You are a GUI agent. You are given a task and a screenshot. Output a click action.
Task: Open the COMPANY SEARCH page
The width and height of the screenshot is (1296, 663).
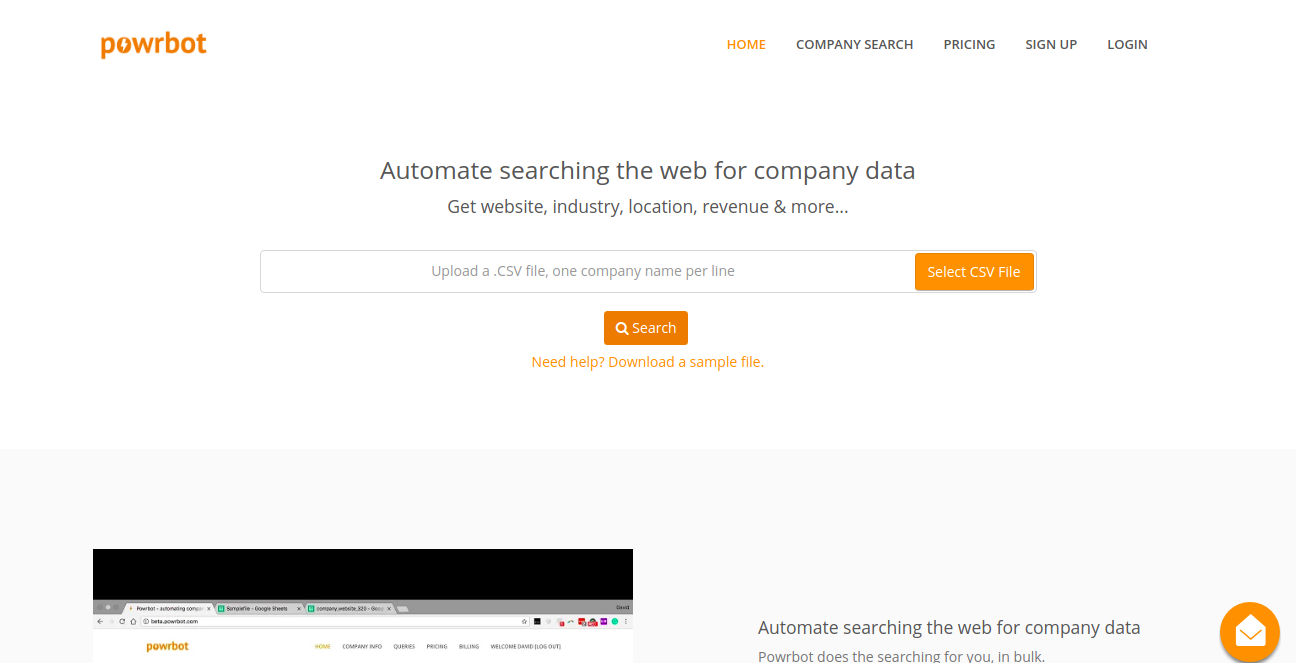click(x=855, y=44)
